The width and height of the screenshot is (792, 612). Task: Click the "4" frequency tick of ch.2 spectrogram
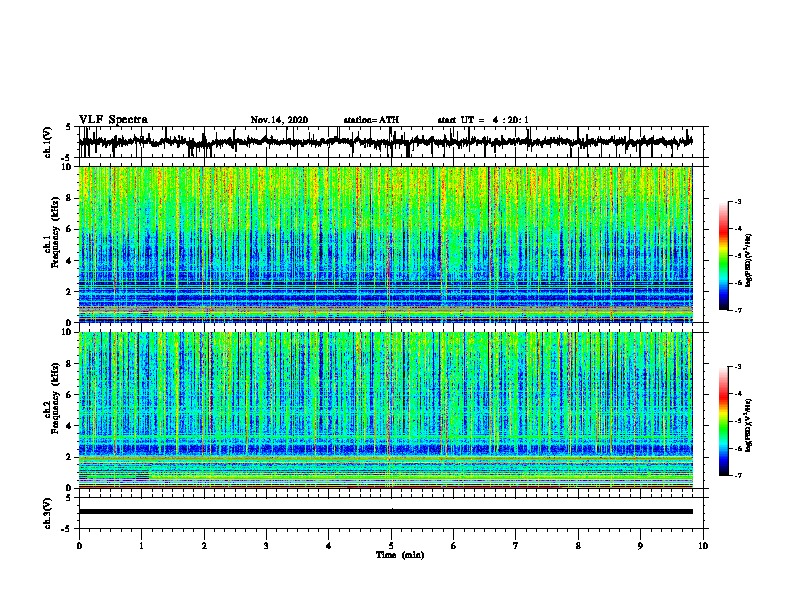coord(69,426)
